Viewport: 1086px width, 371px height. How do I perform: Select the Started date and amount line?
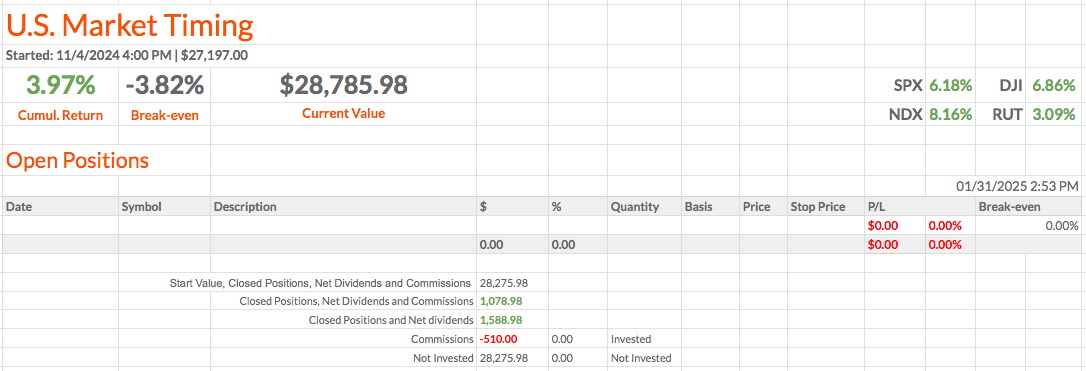[x=126, y=55]
